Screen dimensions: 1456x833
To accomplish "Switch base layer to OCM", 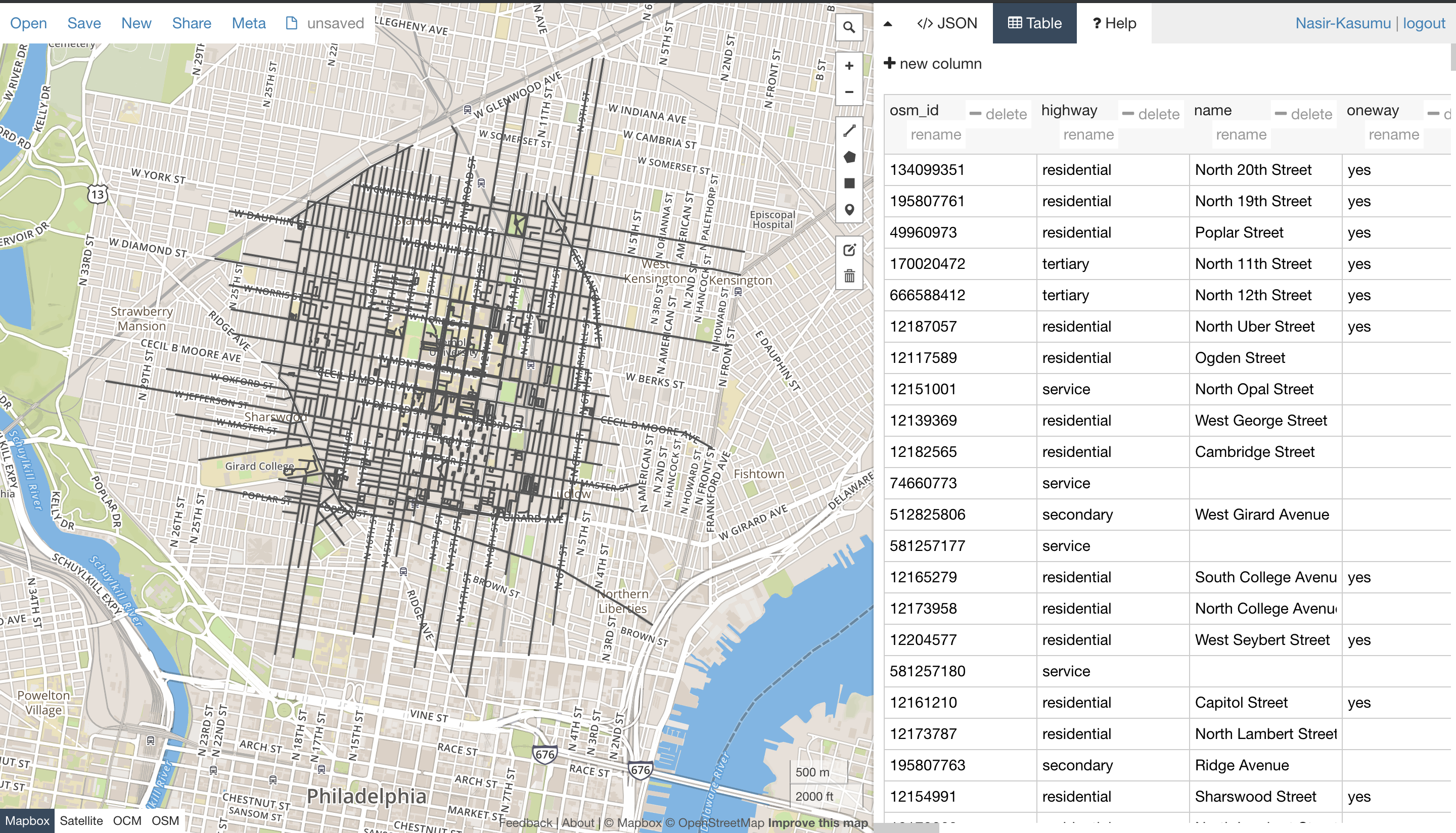I will tap(127, 820).
